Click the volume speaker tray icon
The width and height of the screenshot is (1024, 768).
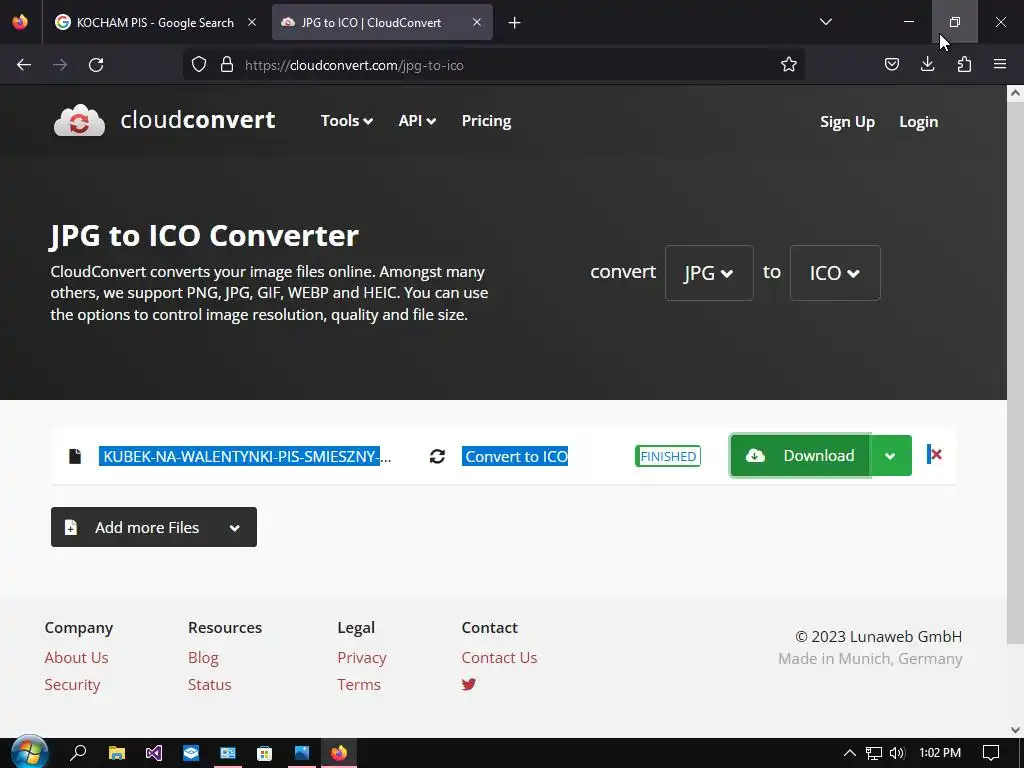pos(897,752)
